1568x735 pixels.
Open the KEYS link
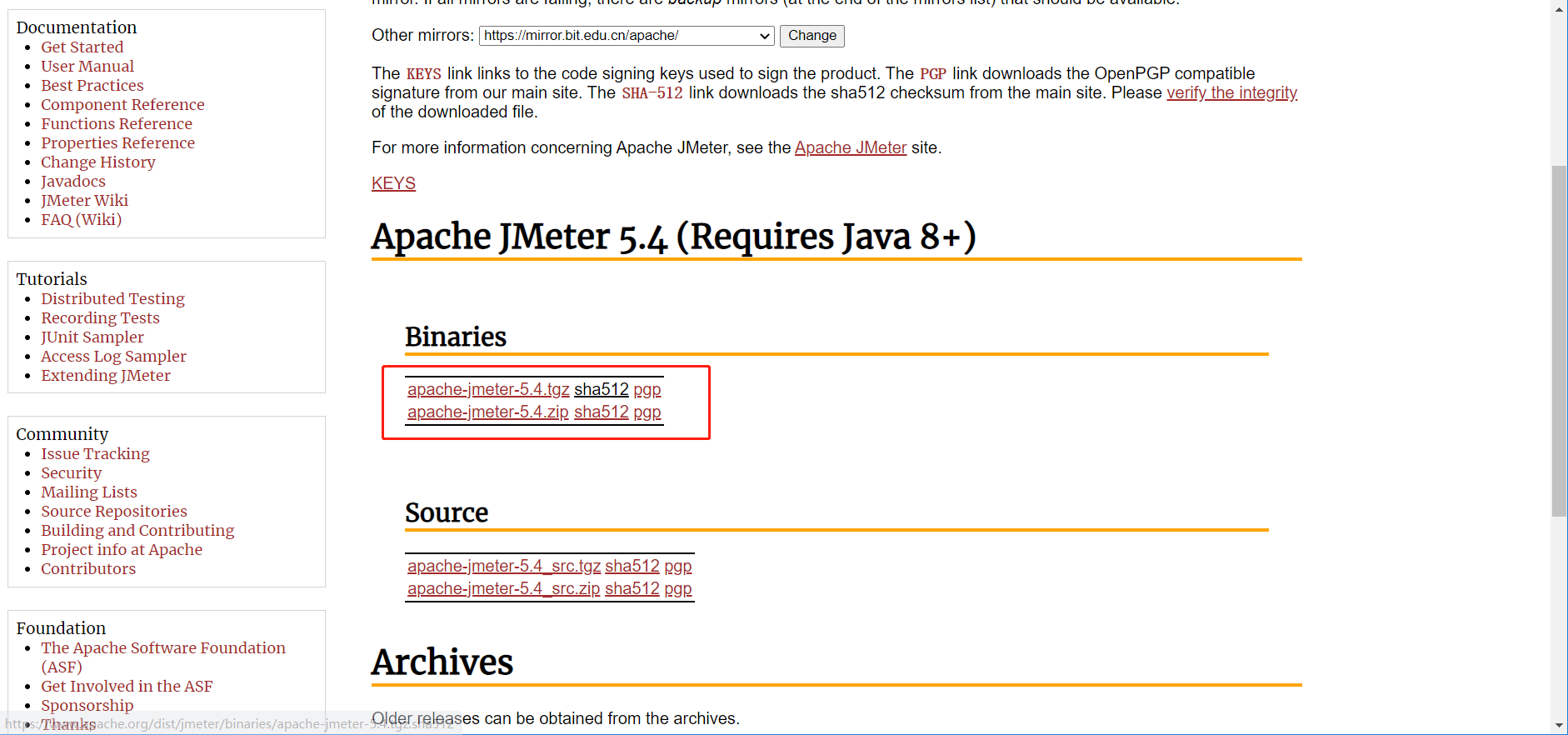[x=393, y=183]
